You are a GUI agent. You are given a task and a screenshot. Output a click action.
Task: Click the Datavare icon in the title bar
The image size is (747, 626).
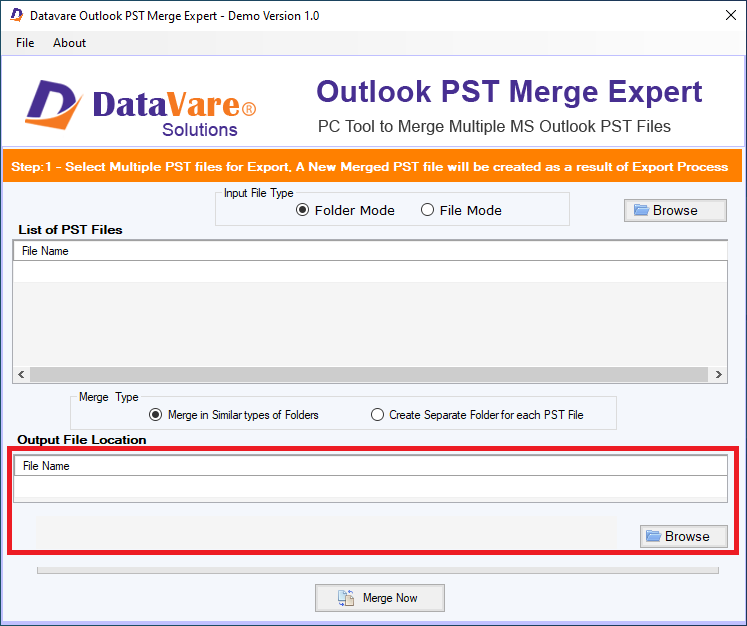(x=17, y=15)
